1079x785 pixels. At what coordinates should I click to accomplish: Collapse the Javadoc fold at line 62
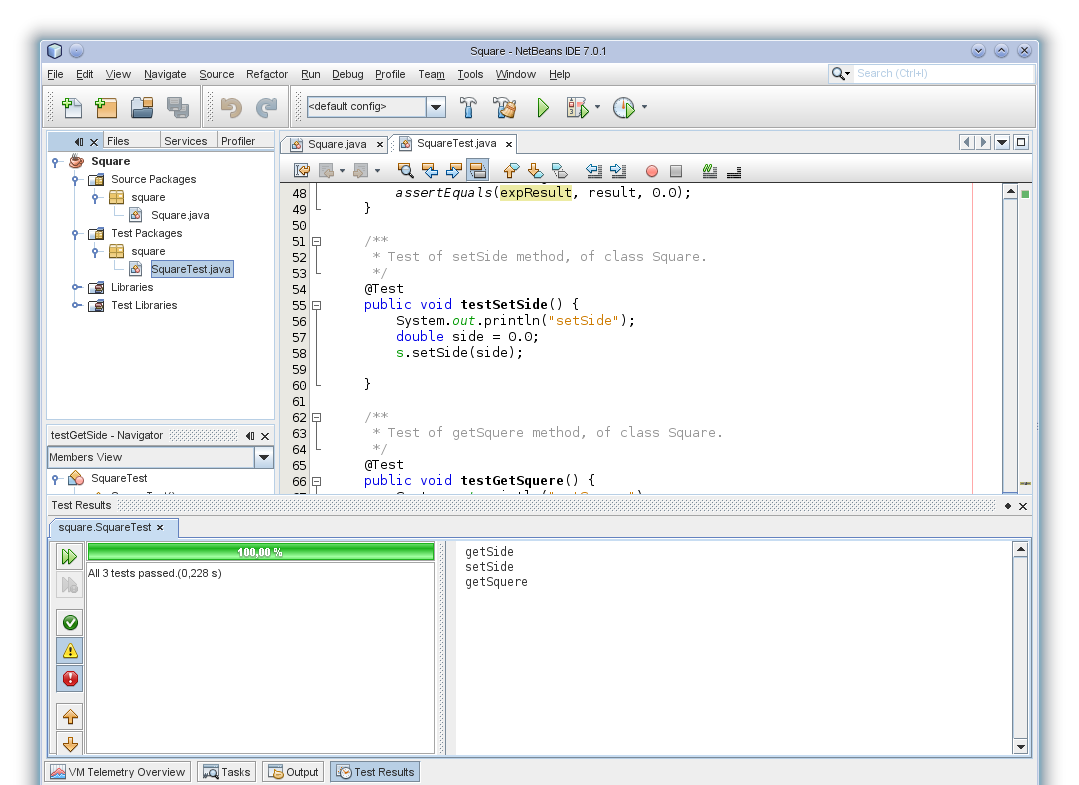pyautogui.click(x=317, y=418)
